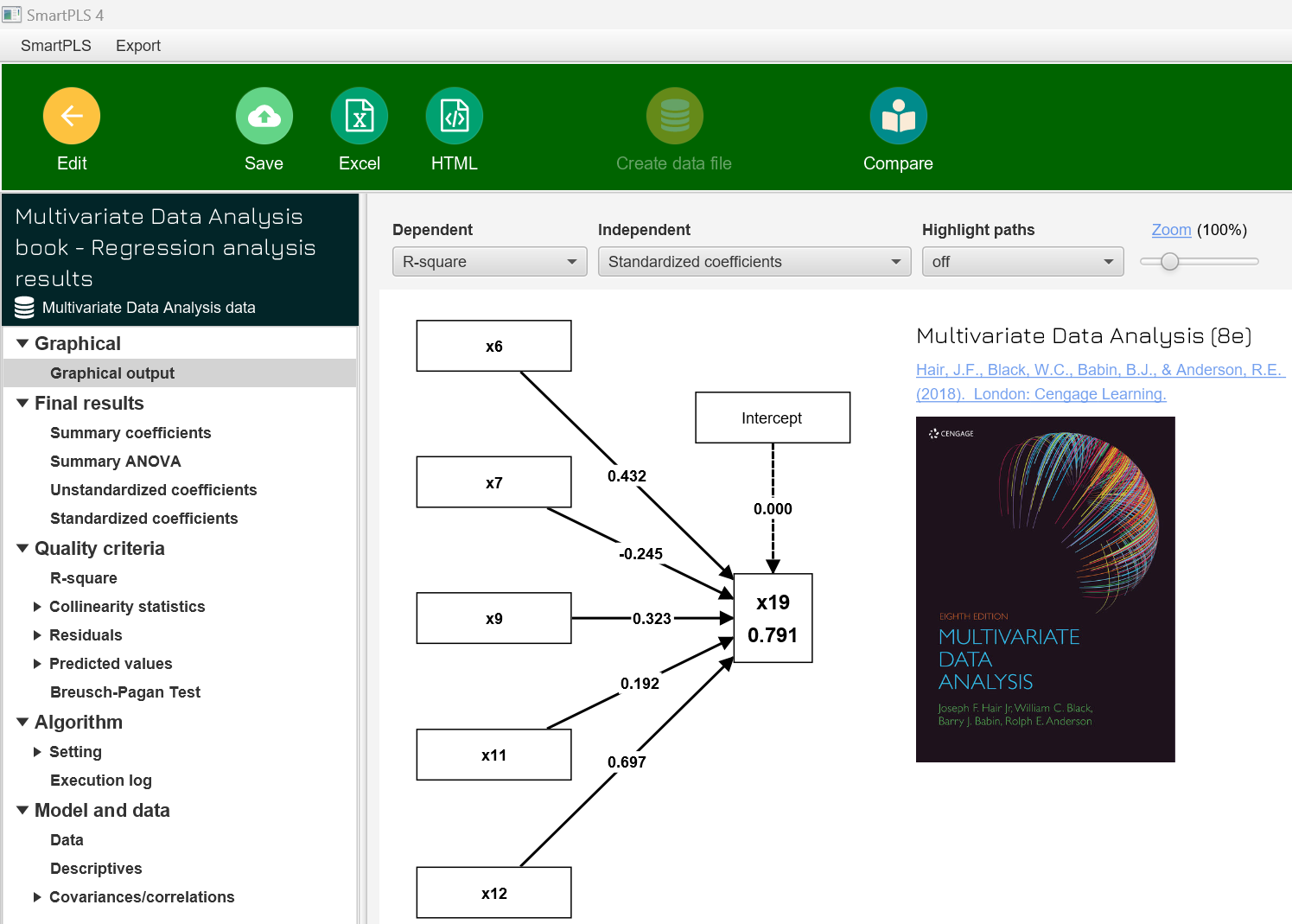The width and height of the screenshot is (1292, 924).
Task: Select the x11 variable box
Action: [494, 755]
